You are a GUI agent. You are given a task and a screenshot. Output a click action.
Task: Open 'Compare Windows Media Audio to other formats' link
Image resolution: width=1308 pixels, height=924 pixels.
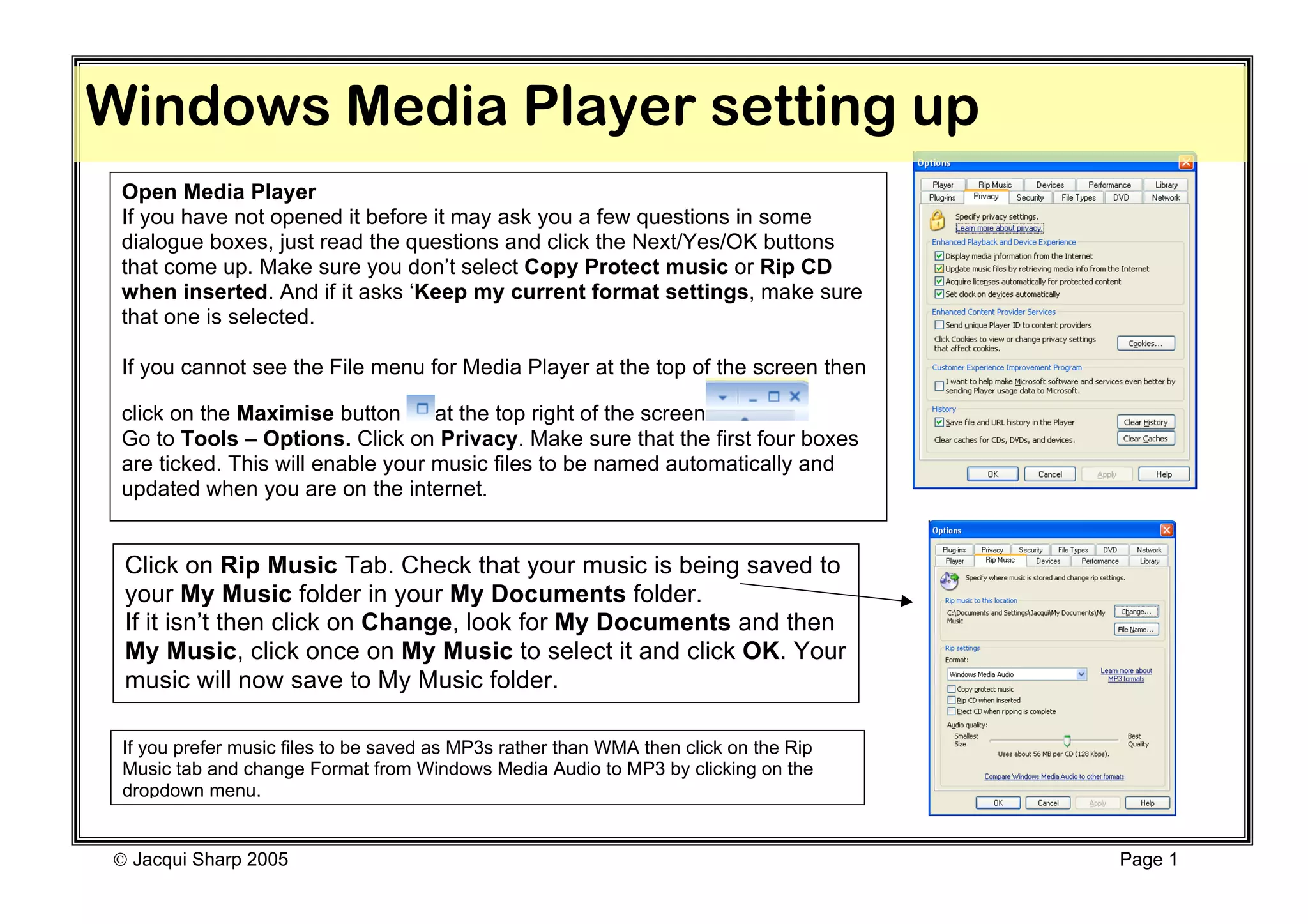1054,777
